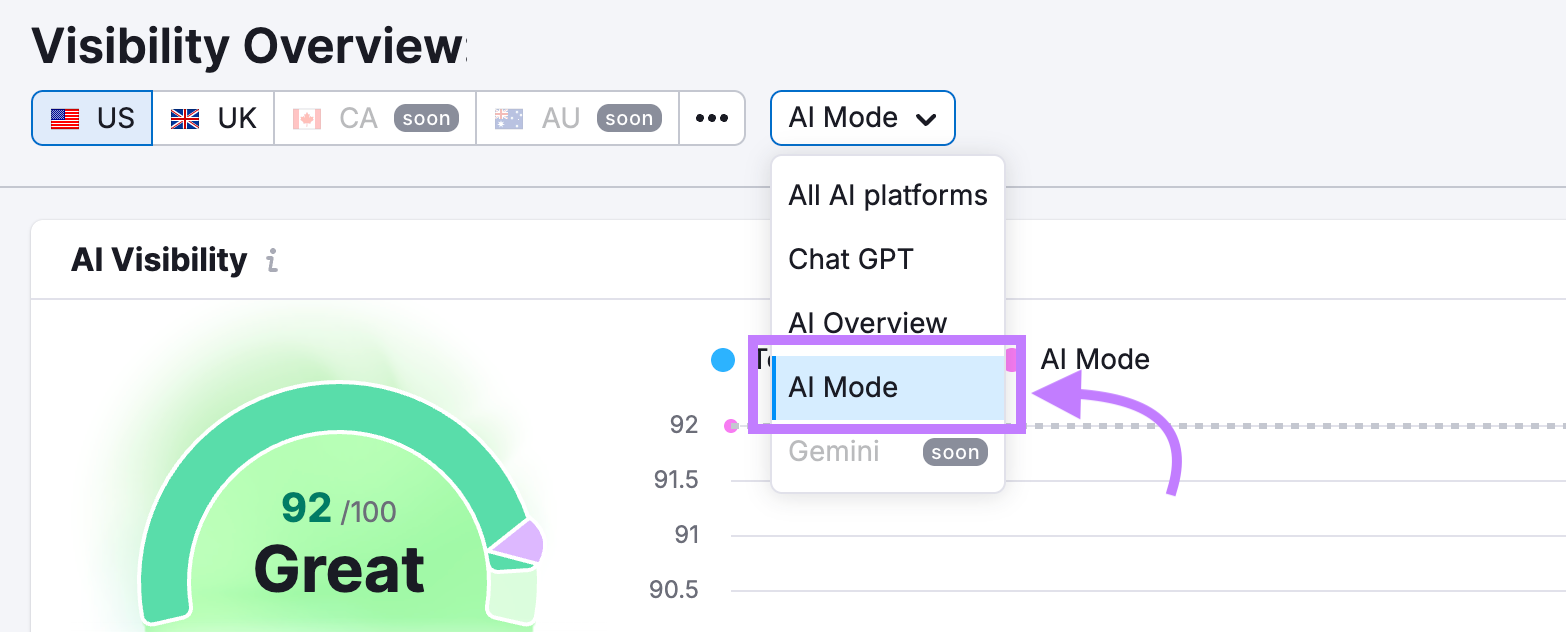The width and height of the screenshot is (1566, 632).
Task: Click the pink data point at 92
Action: [731, 426]
